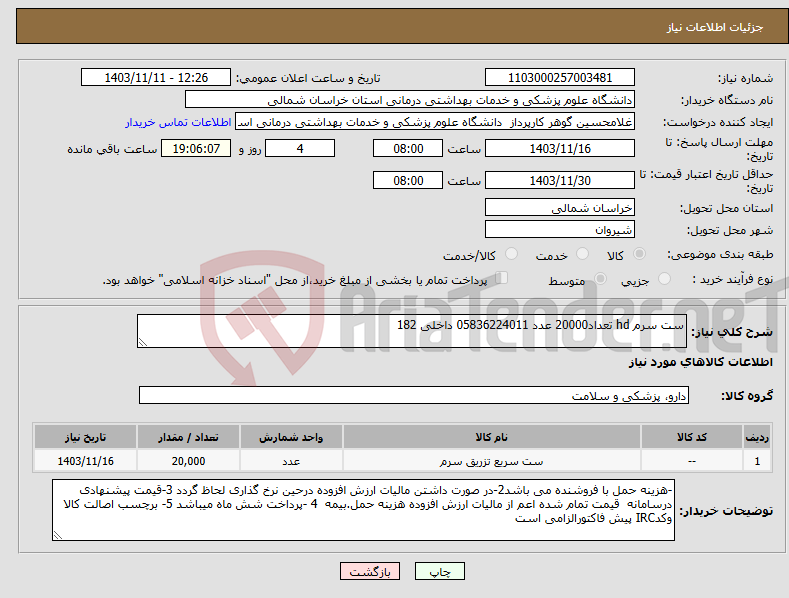
Task: Click the ردیف column header
Action: point(757,437)
